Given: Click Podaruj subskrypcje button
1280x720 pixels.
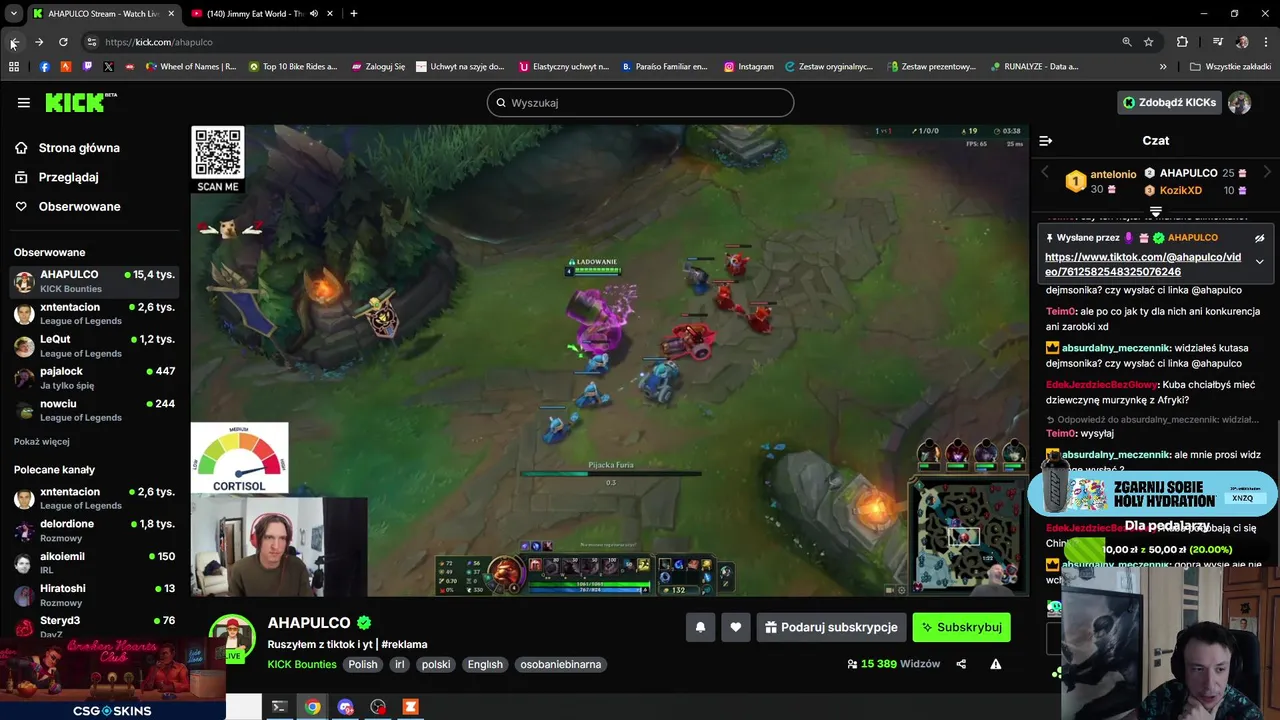Looking at the screenshot, I should click(x=831, y=627).
